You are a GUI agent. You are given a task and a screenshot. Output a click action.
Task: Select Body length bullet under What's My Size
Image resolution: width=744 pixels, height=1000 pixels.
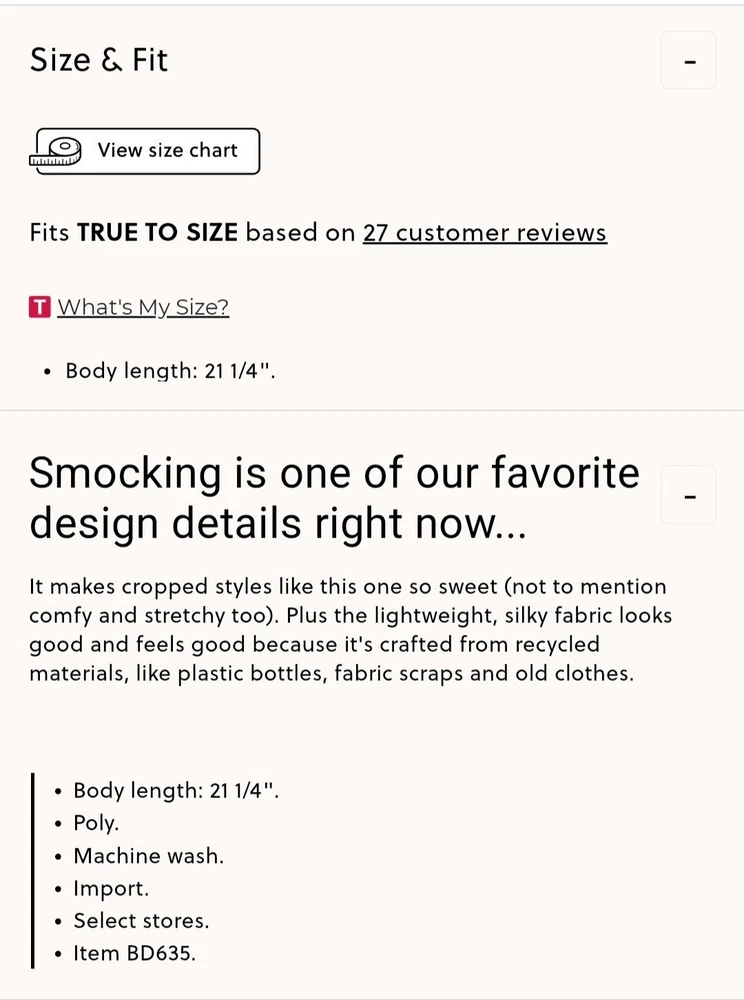pos(170,370)
